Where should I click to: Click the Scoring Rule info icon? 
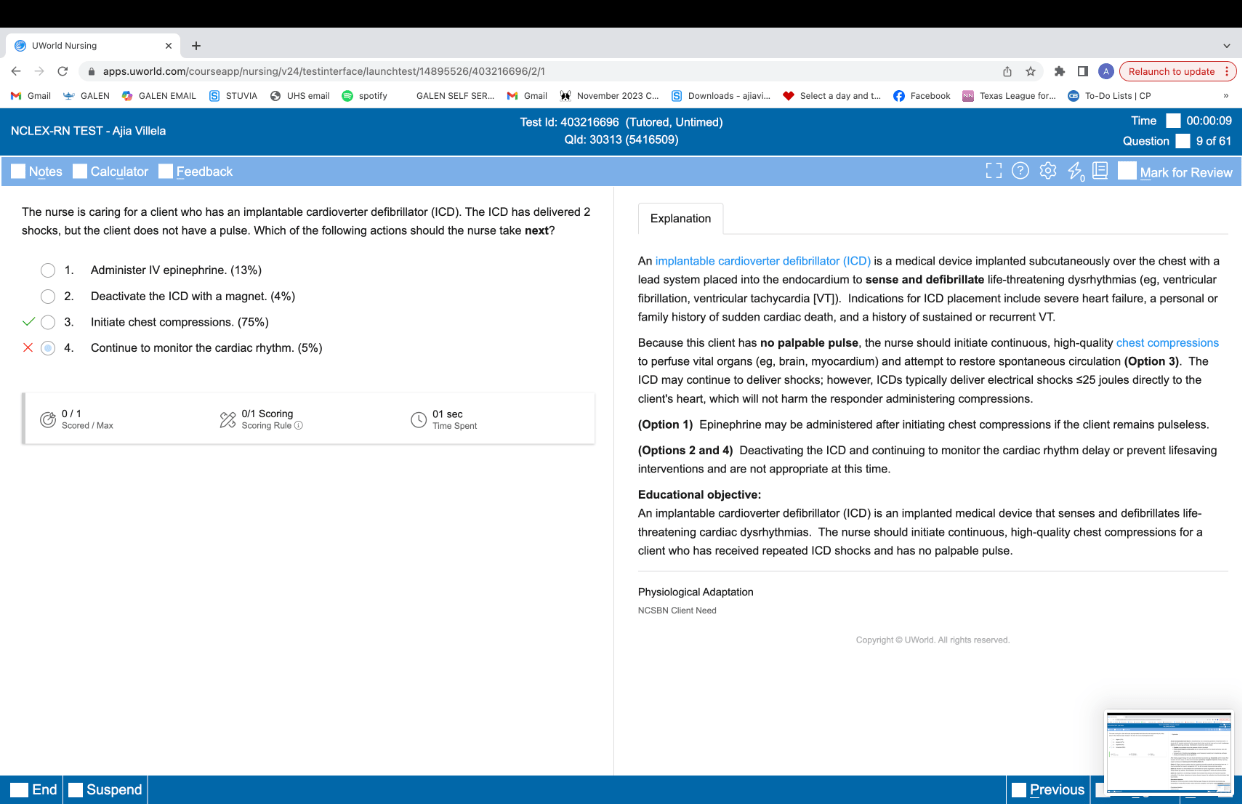[x=298, y=426]
